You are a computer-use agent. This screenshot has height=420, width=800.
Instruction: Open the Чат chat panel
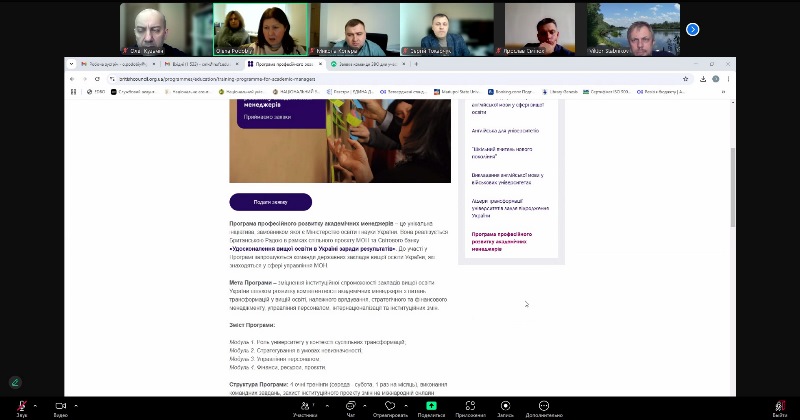tap(351, 409)
